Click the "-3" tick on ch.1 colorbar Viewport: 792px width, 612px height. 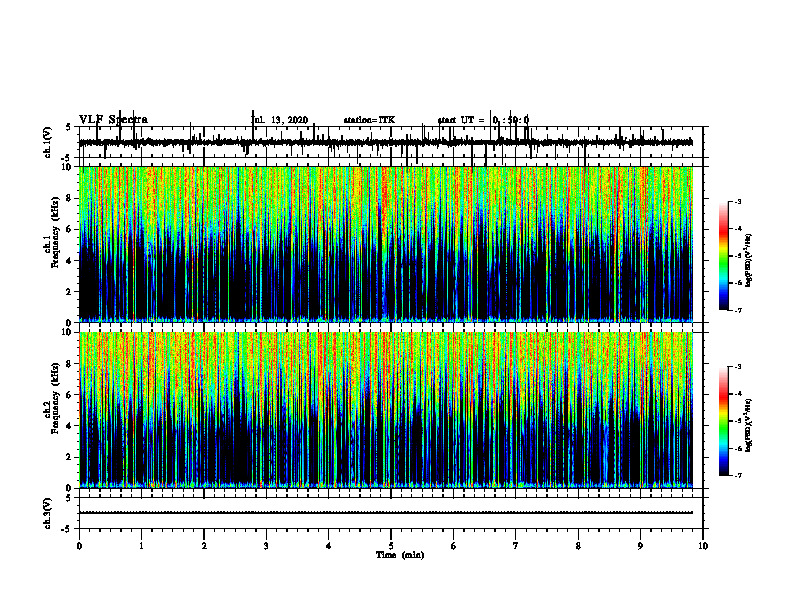click(737, 202)
